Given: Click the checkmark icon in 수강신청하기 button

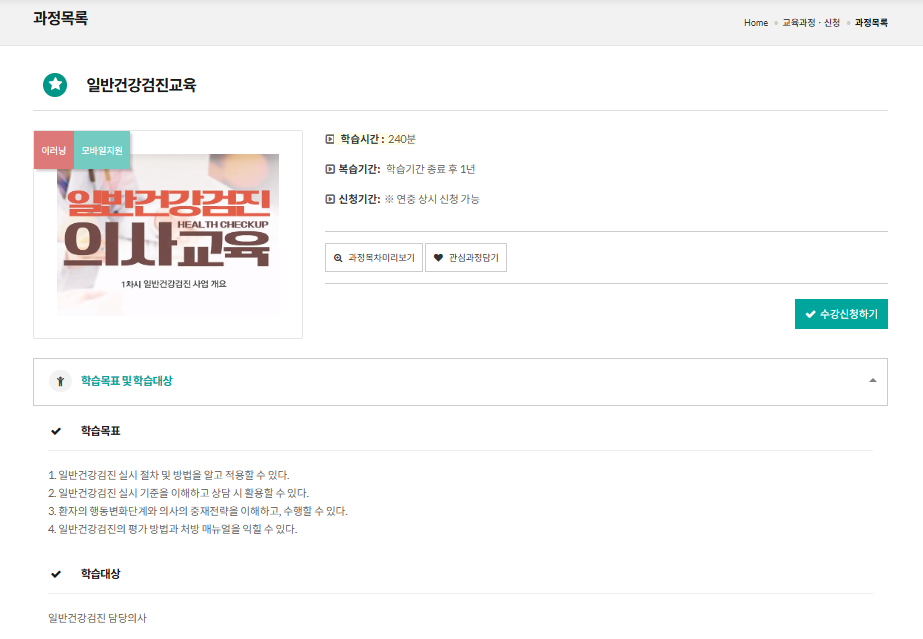Looking at the screenshot, I should click(811, 314).
